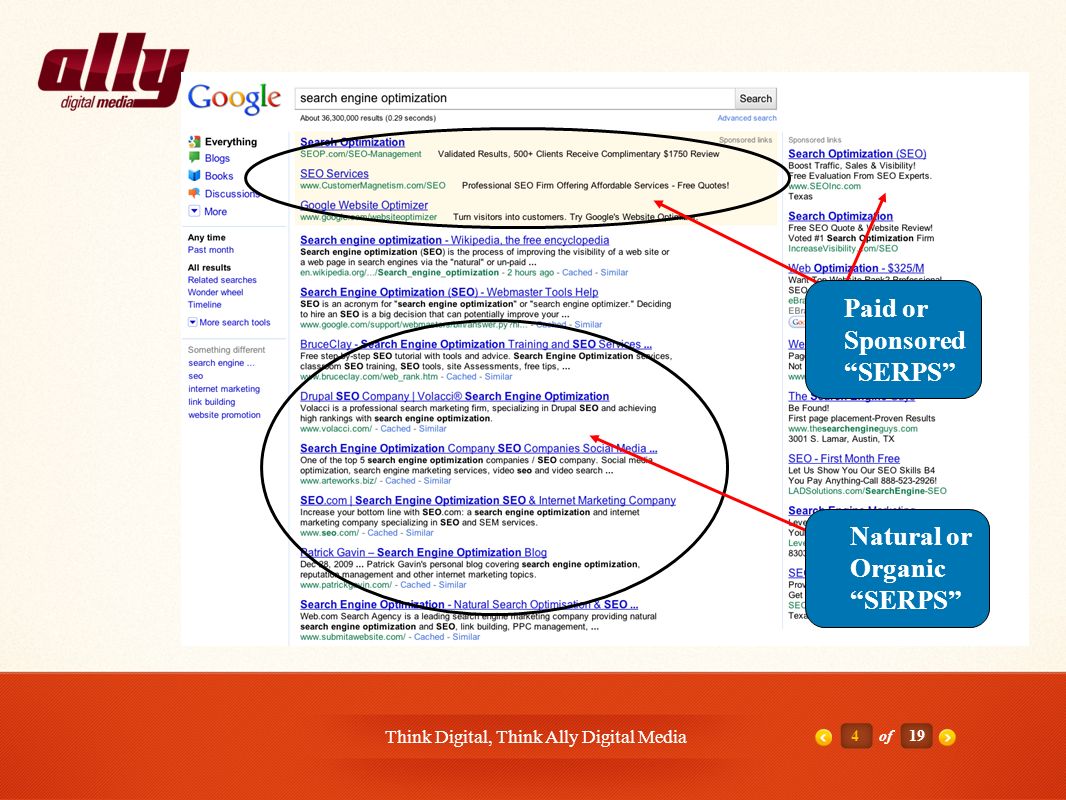Choose the Past month time filter

pos(211,249)
